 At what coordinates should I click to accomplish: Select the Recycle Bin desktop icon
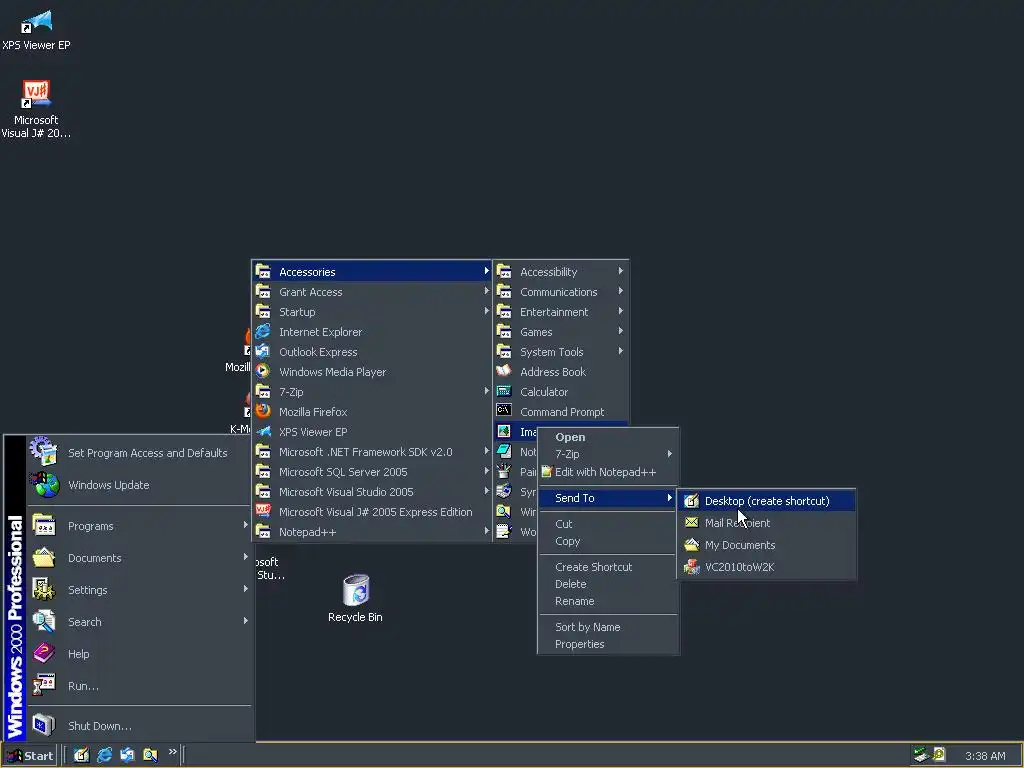pos(356,590)
